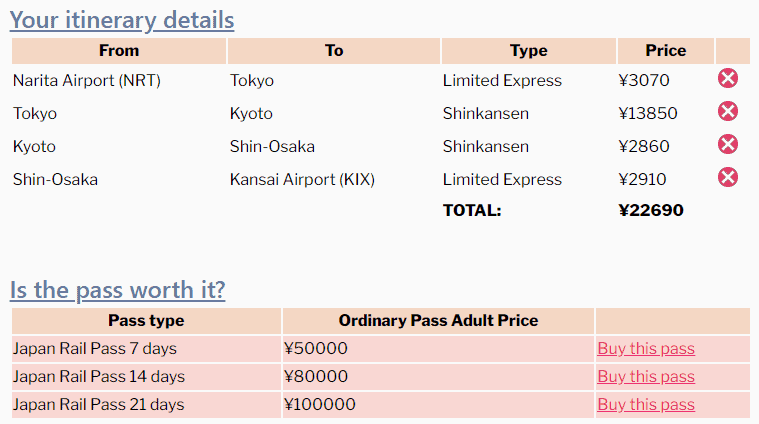Select the Kansai Airport (KIX) destination cell
The image size is (759, 424).
point(302,180)
